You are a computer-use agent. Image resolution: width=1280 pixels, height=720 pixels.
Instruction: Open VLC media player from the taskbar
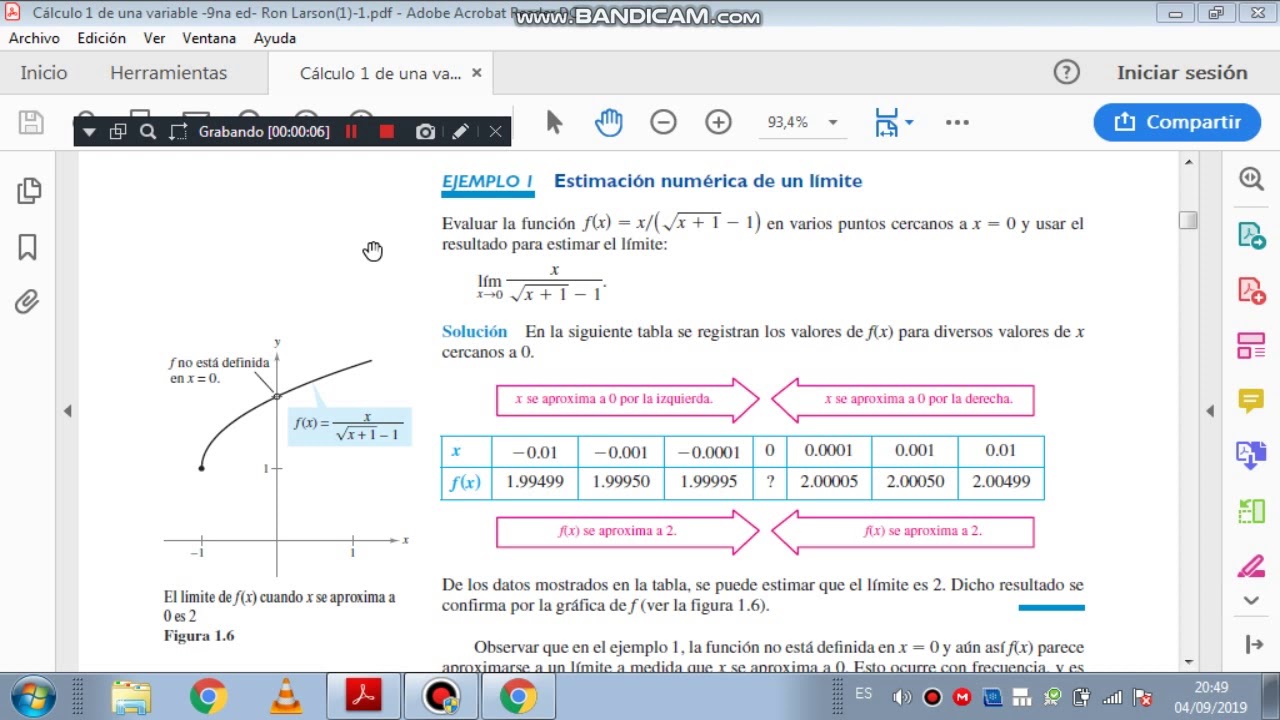click(286, 696)
